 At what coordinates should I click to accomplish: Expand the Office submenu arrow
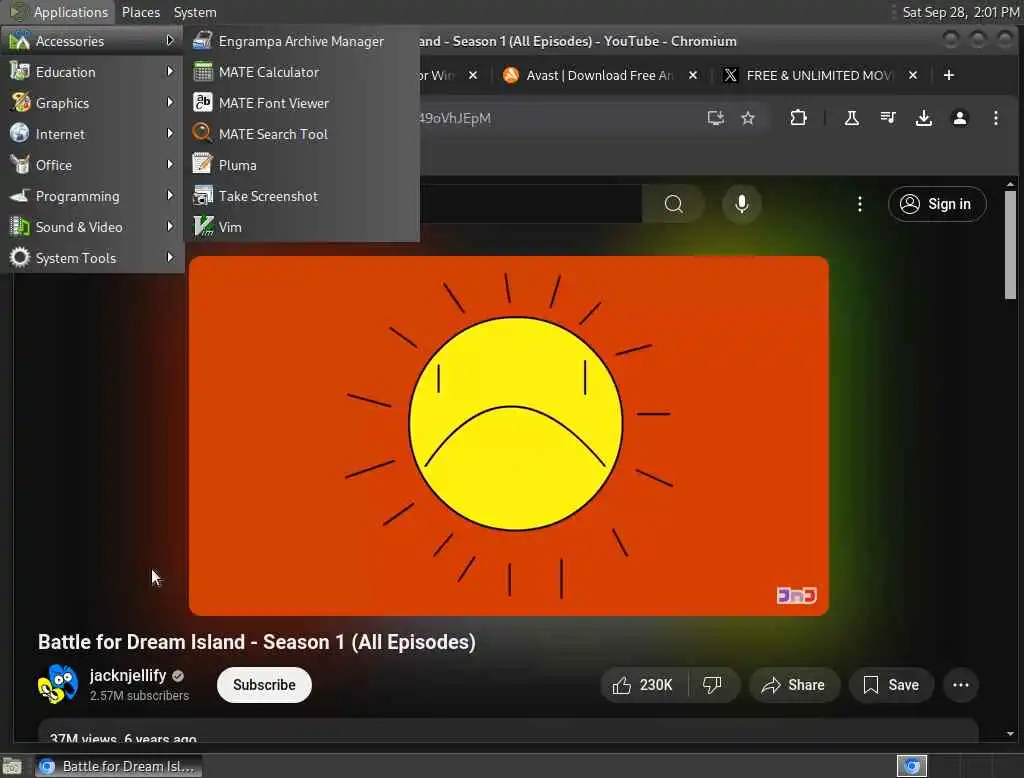[170, 165]
